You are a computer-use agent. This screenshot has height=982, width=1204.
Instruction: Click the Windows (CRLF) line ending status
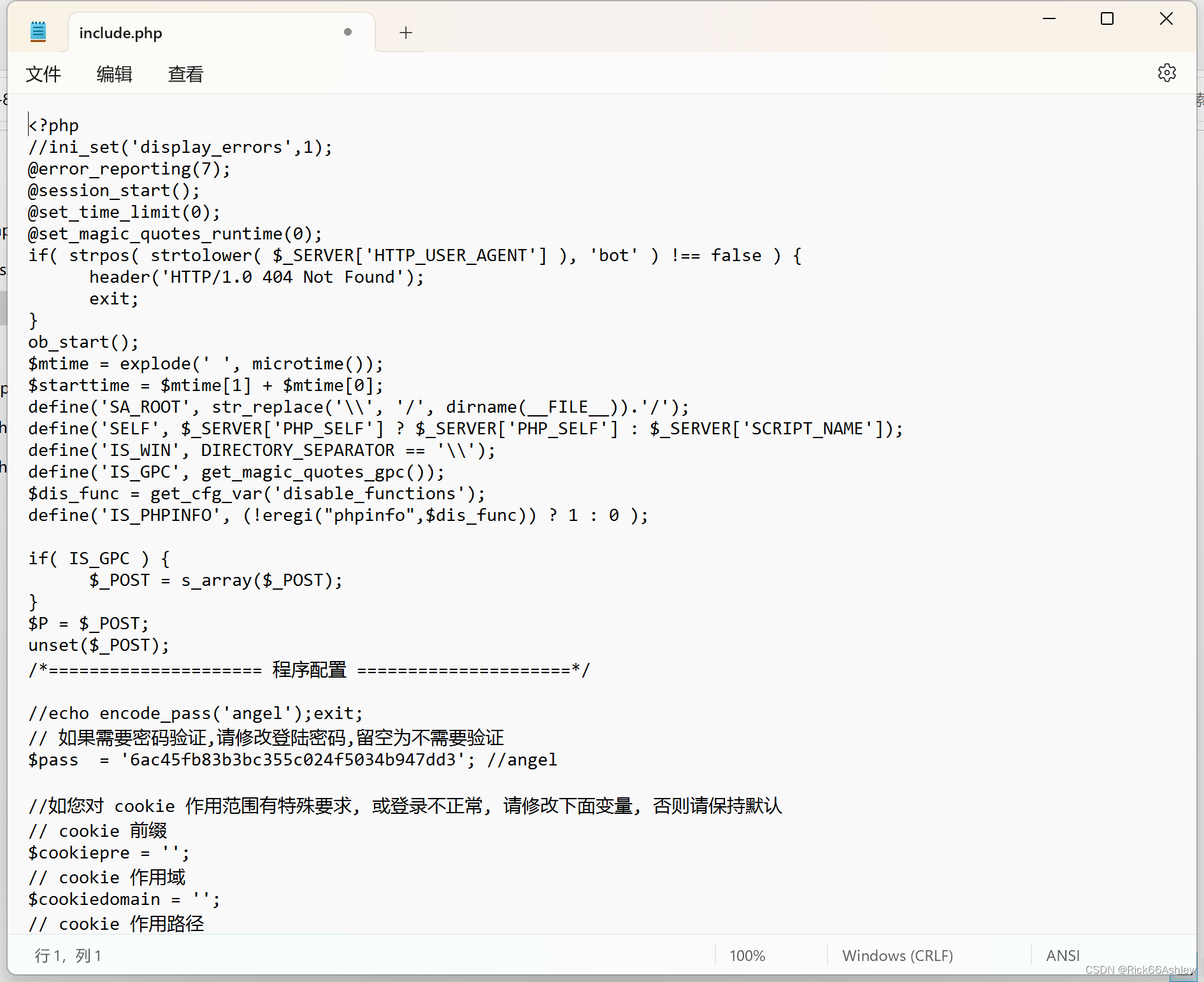coord(898,955)
